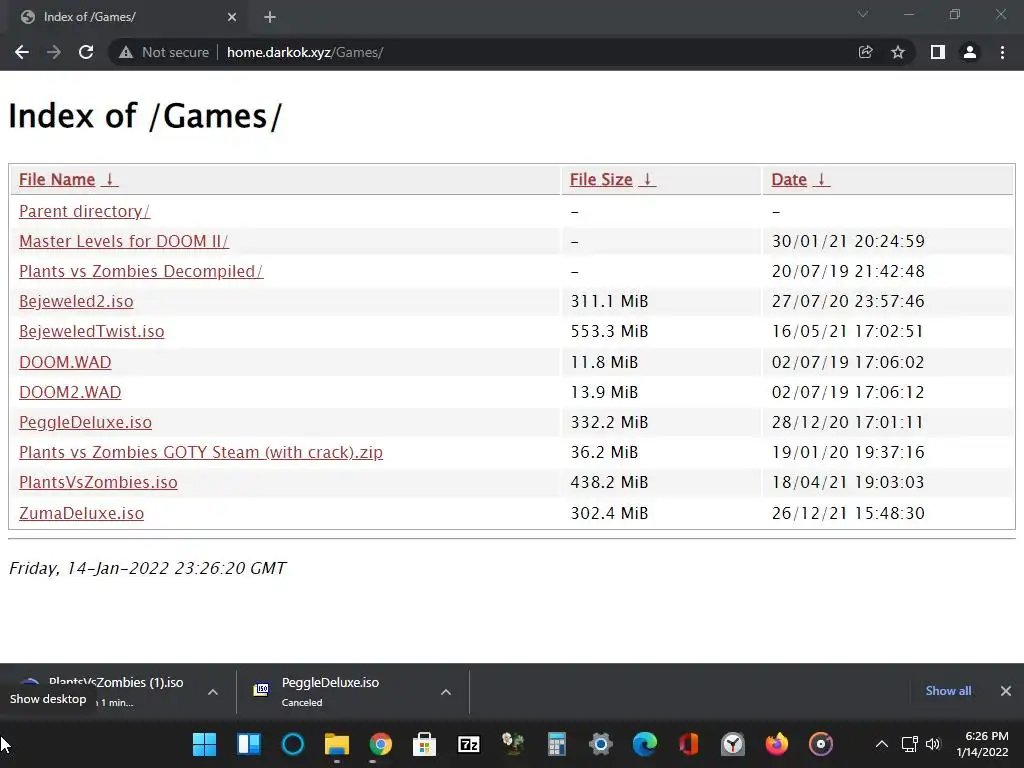The image size is (1024, 768).
Task: Download DOOM2.WAD file
Action: [x=70, y=392]
